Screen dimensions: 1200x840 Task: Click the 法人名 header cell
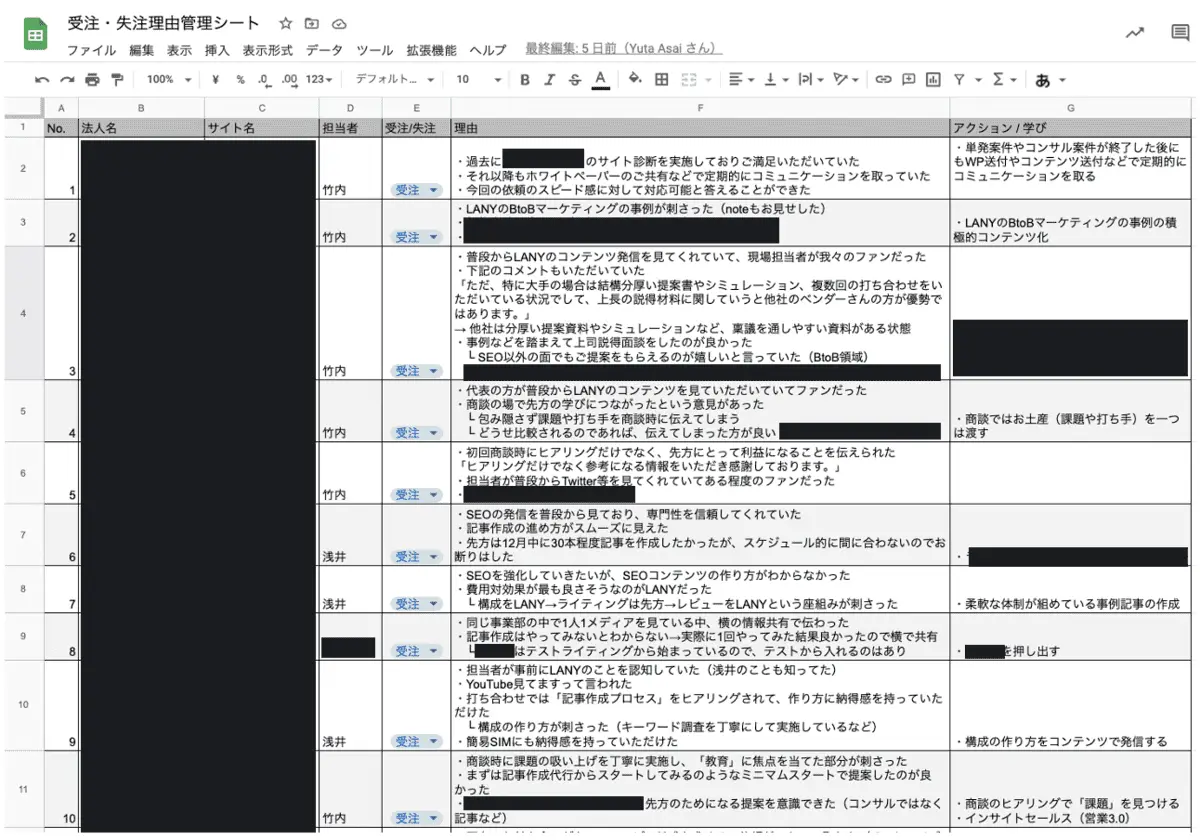click(141, 128)
